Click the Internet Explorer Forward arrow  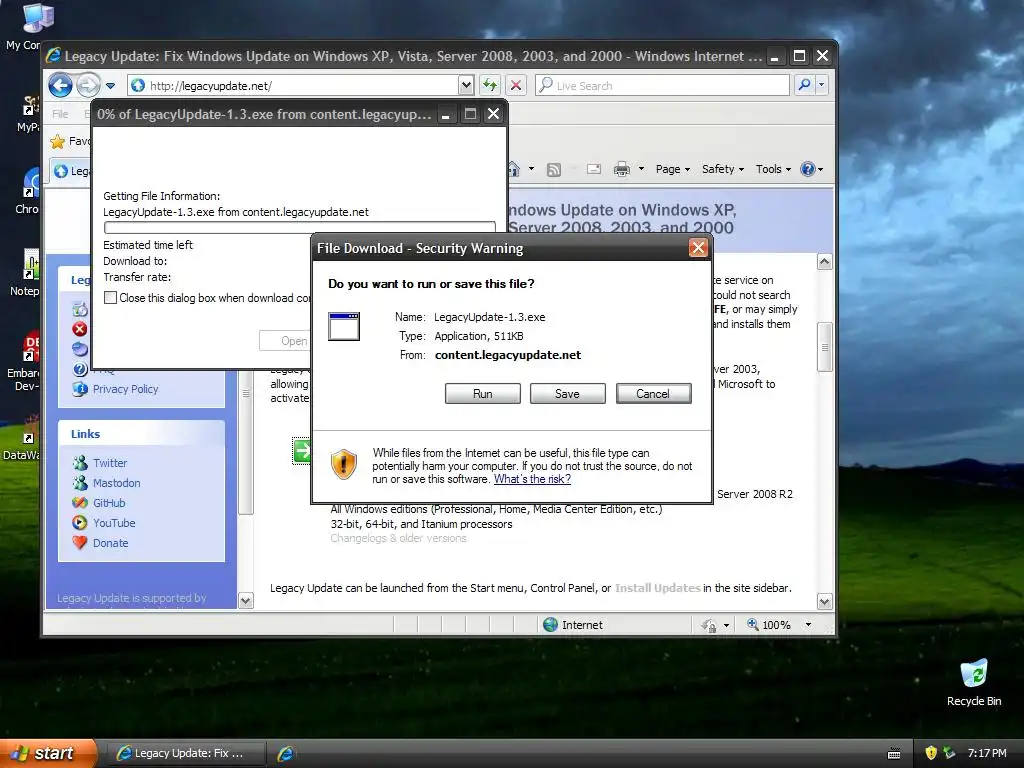point(88,86)
